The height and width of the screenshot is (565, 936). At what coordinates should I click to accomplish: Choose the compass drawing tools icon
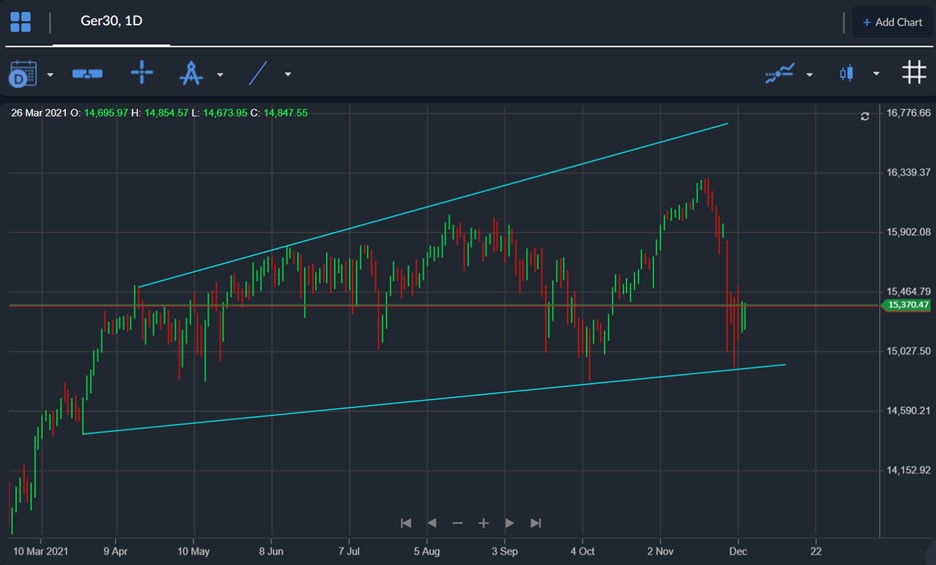coord(191,73)
